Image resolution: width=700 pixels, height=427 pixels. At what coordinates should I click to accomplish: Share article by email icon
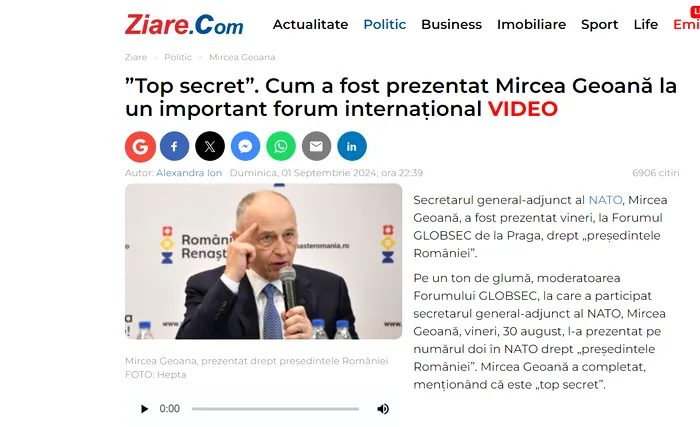point(316,147)
